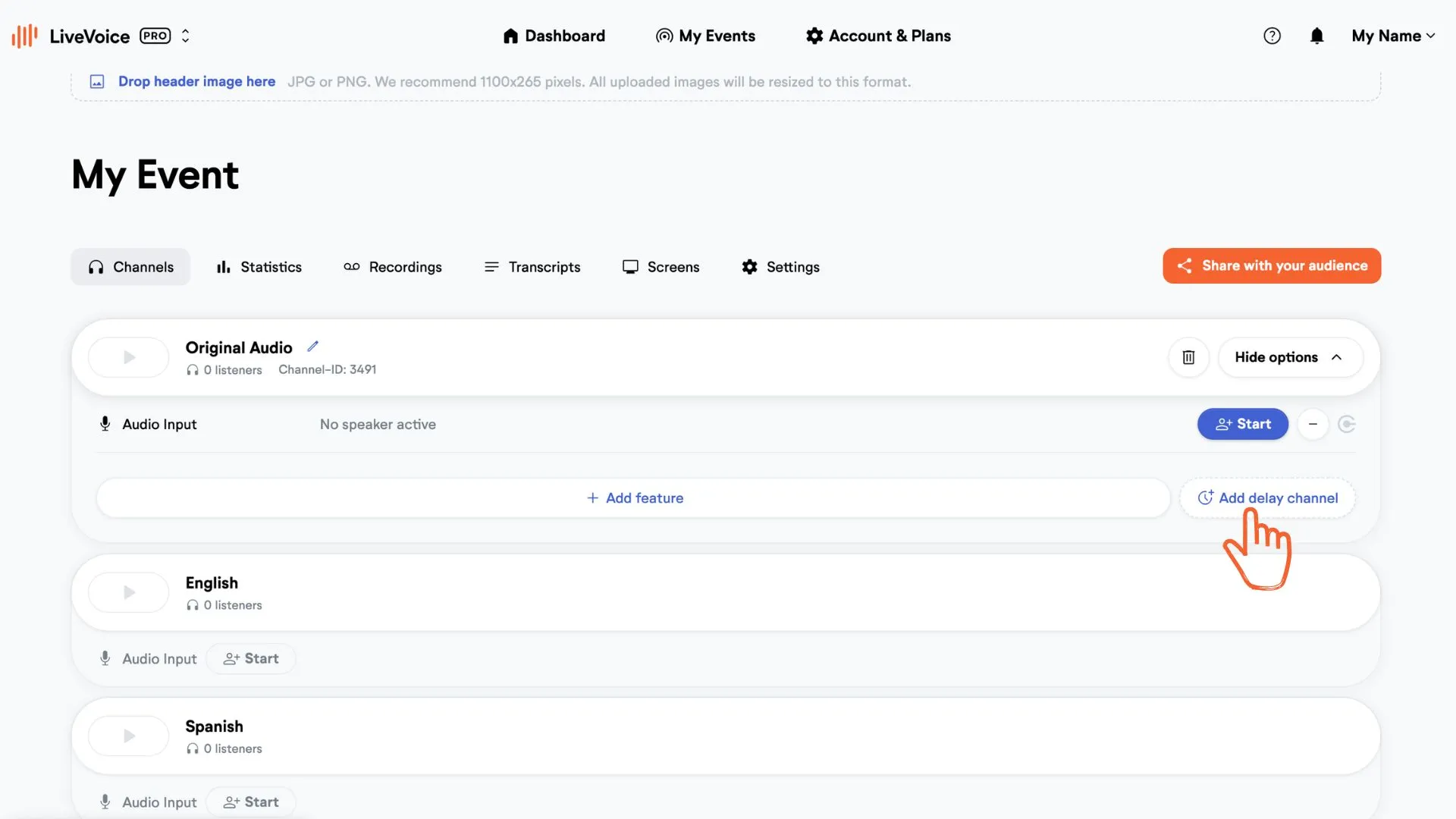Image resolution: width=1456 pixels, height=819 pixels.
Task: Click the PRO plan badge
Action: pos(155,36)
